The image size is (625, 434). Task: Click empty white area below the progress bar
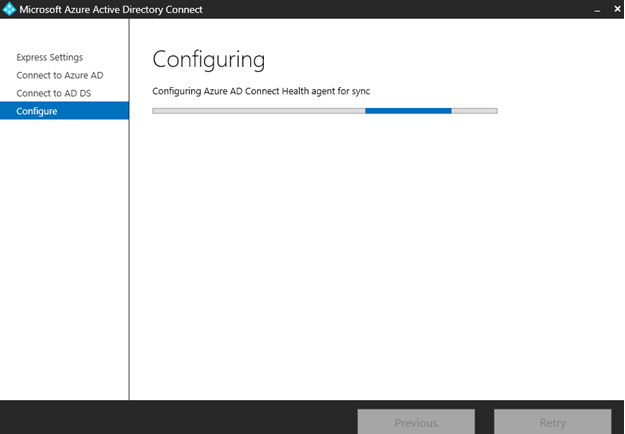click(375, 260)
